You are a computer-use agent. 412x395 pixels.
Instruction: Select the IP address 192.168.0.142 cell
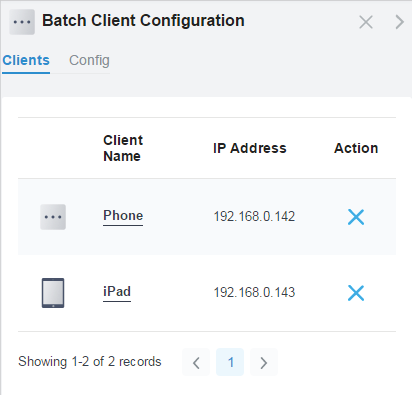click(254, 217)
